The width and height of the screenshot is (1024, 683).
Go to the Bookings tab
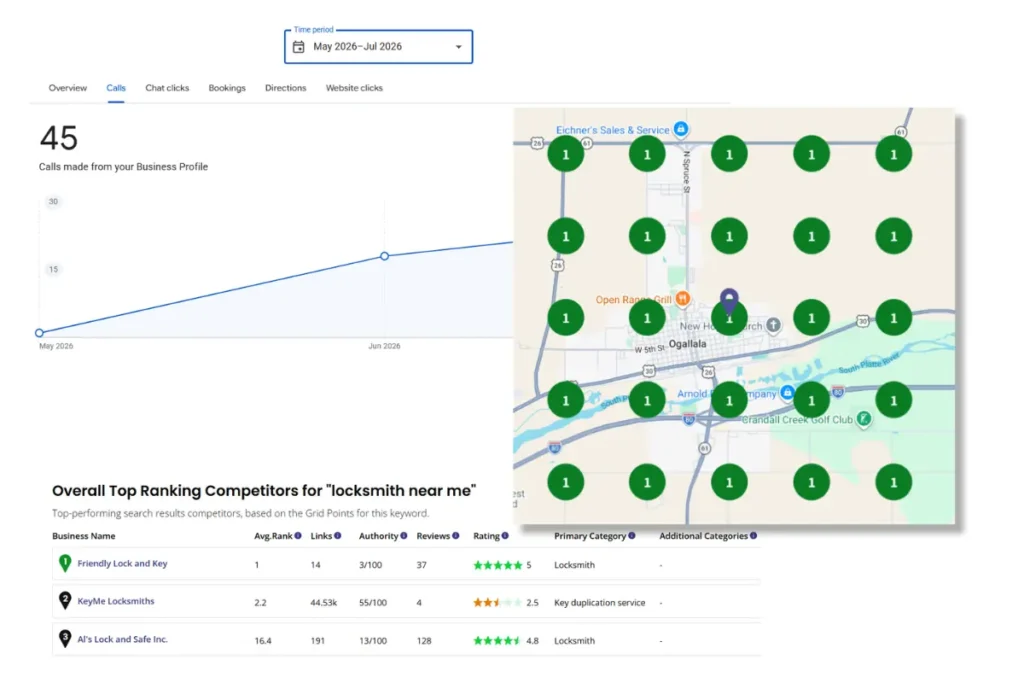pos(227,87)
